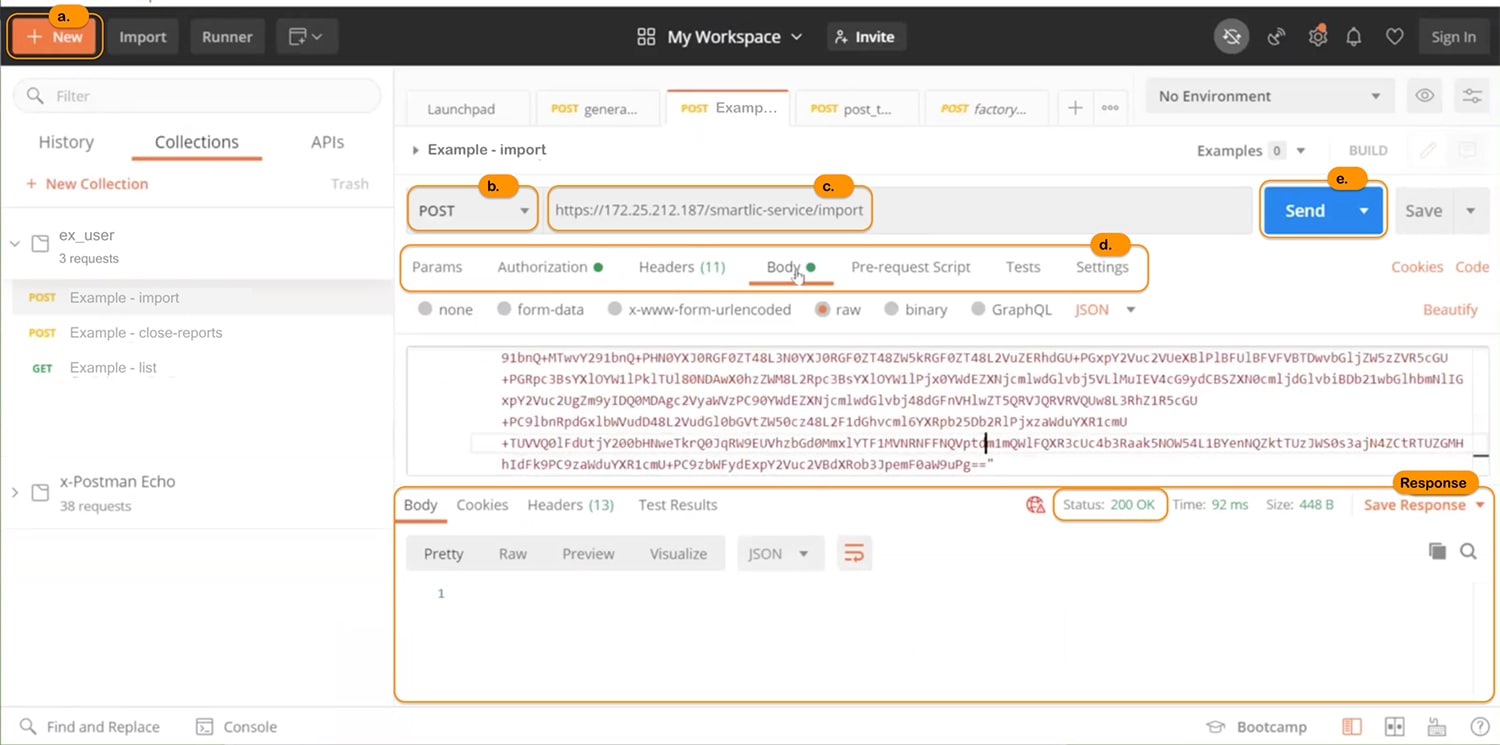
Task: Select the form-data radio button
Action: tap(504, 310)
